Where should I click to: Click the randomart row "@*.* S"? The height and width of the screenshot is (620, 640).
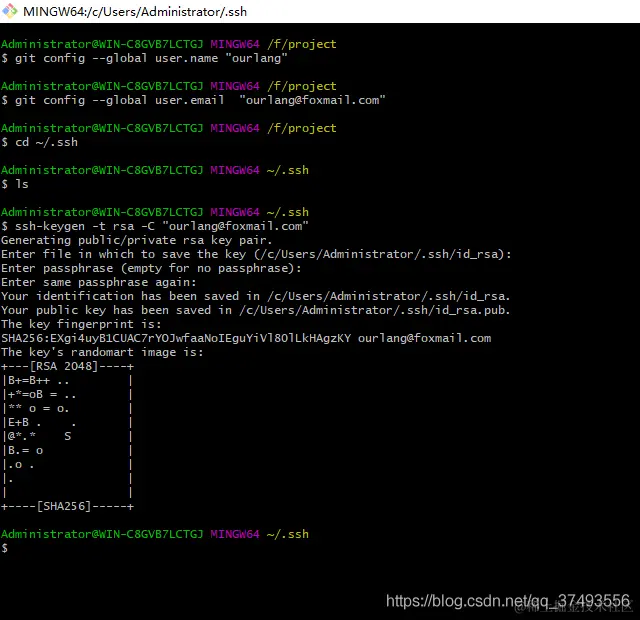click(x=67, y=436)
